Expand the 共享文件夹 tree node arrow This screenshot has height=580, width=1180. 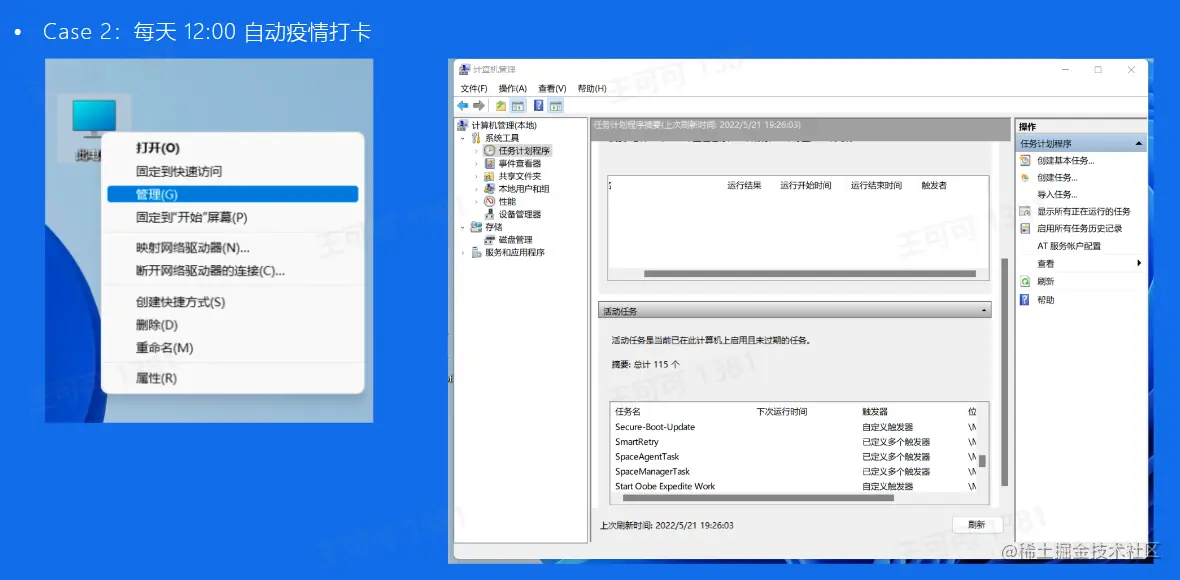point(476,177)
